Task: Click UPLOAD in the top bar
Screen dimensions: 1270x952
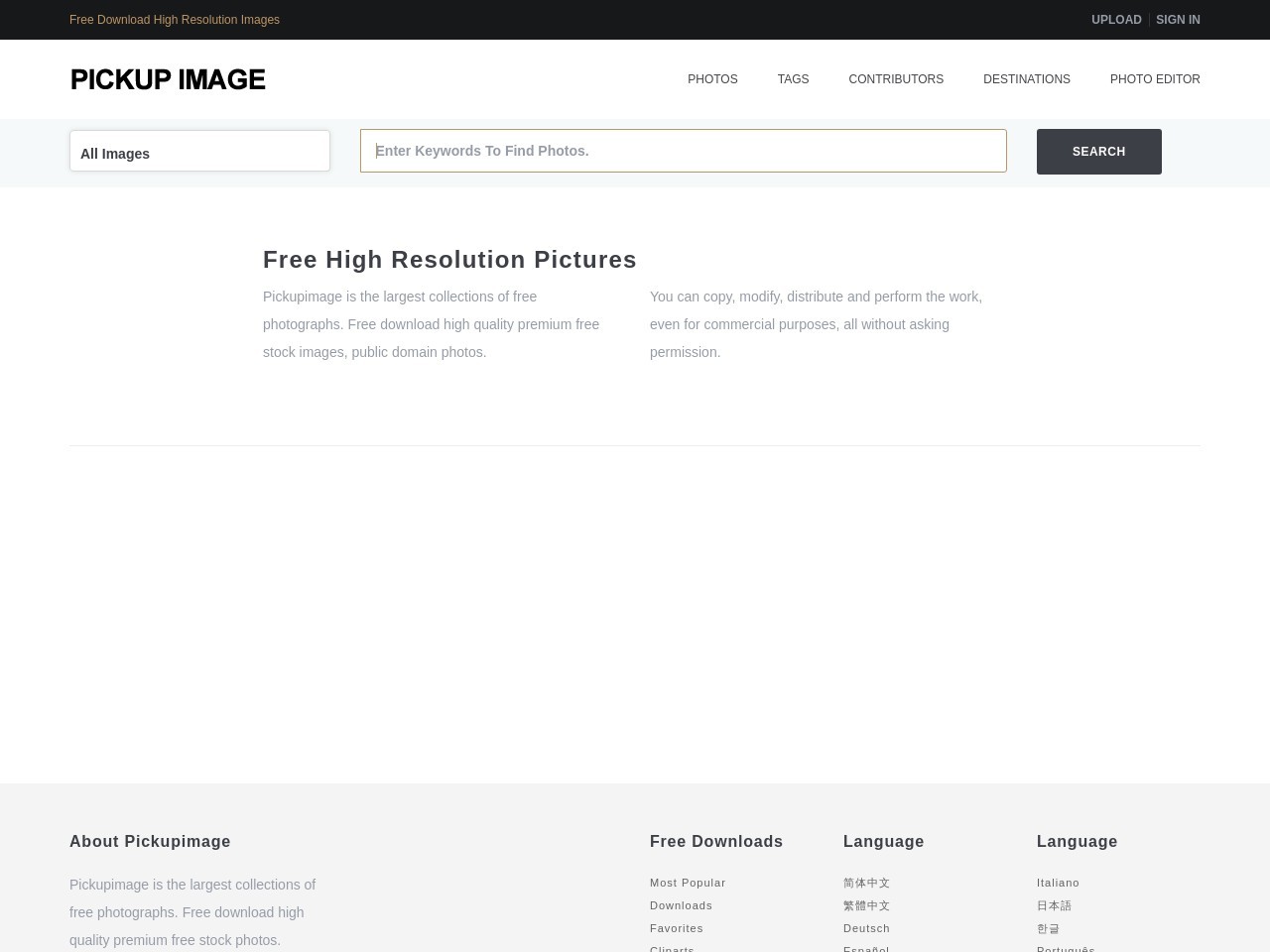Action: pyautogui.click(x=1116, y=20)
